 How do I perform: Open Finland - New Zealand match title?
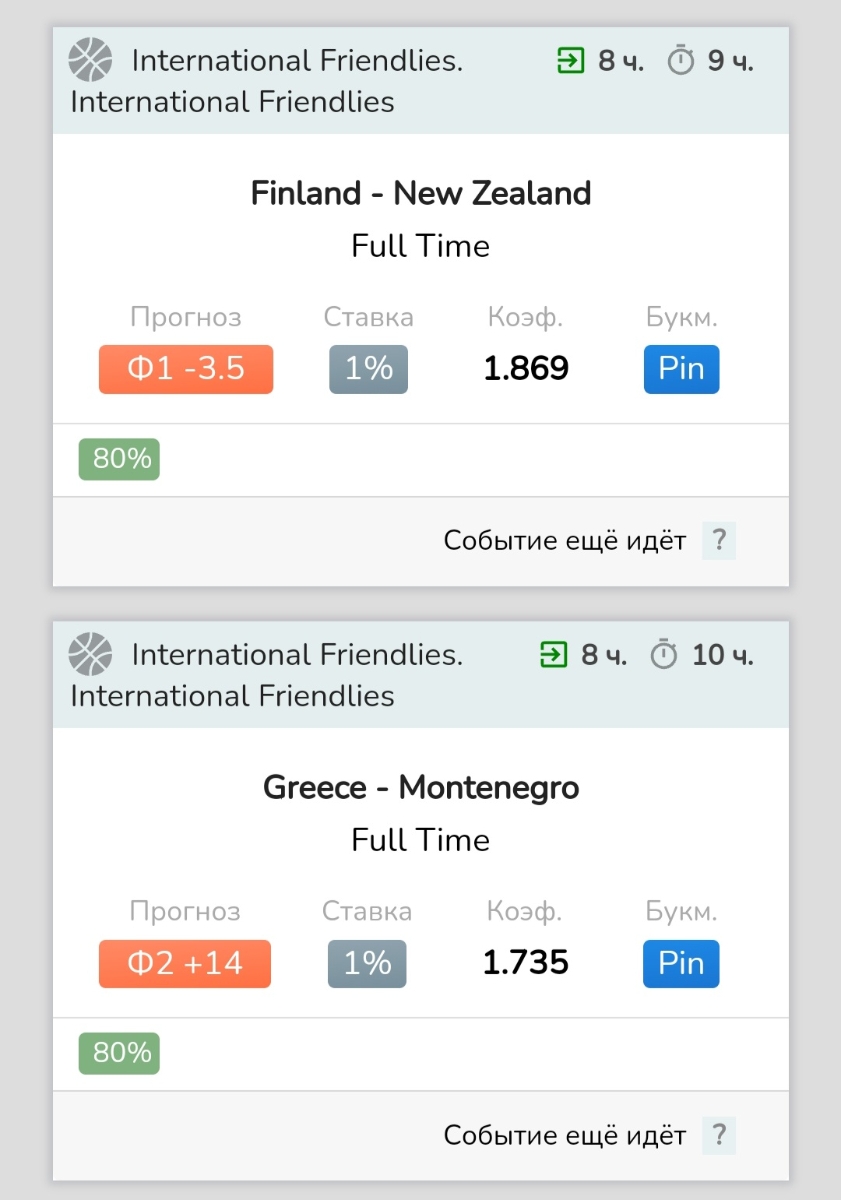(x=421, y=192)
